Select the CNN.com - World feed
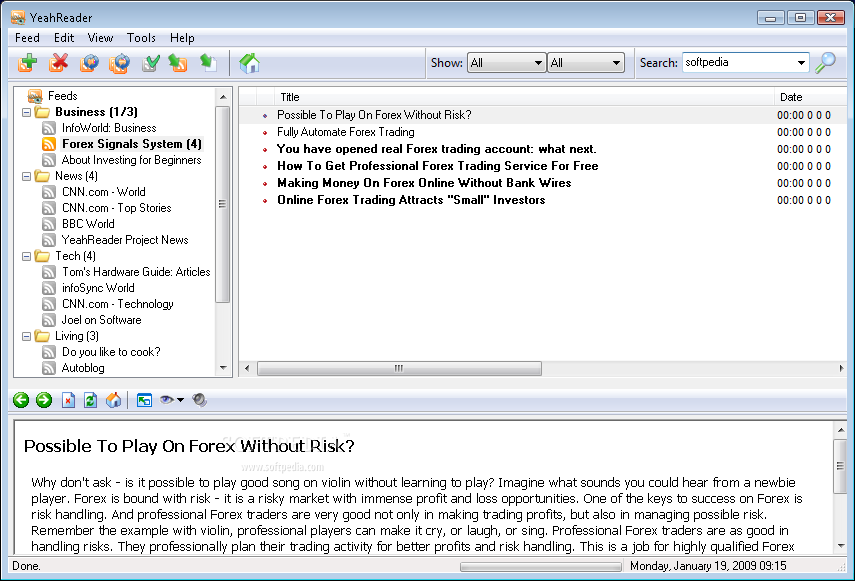 [x=104, y=192]
